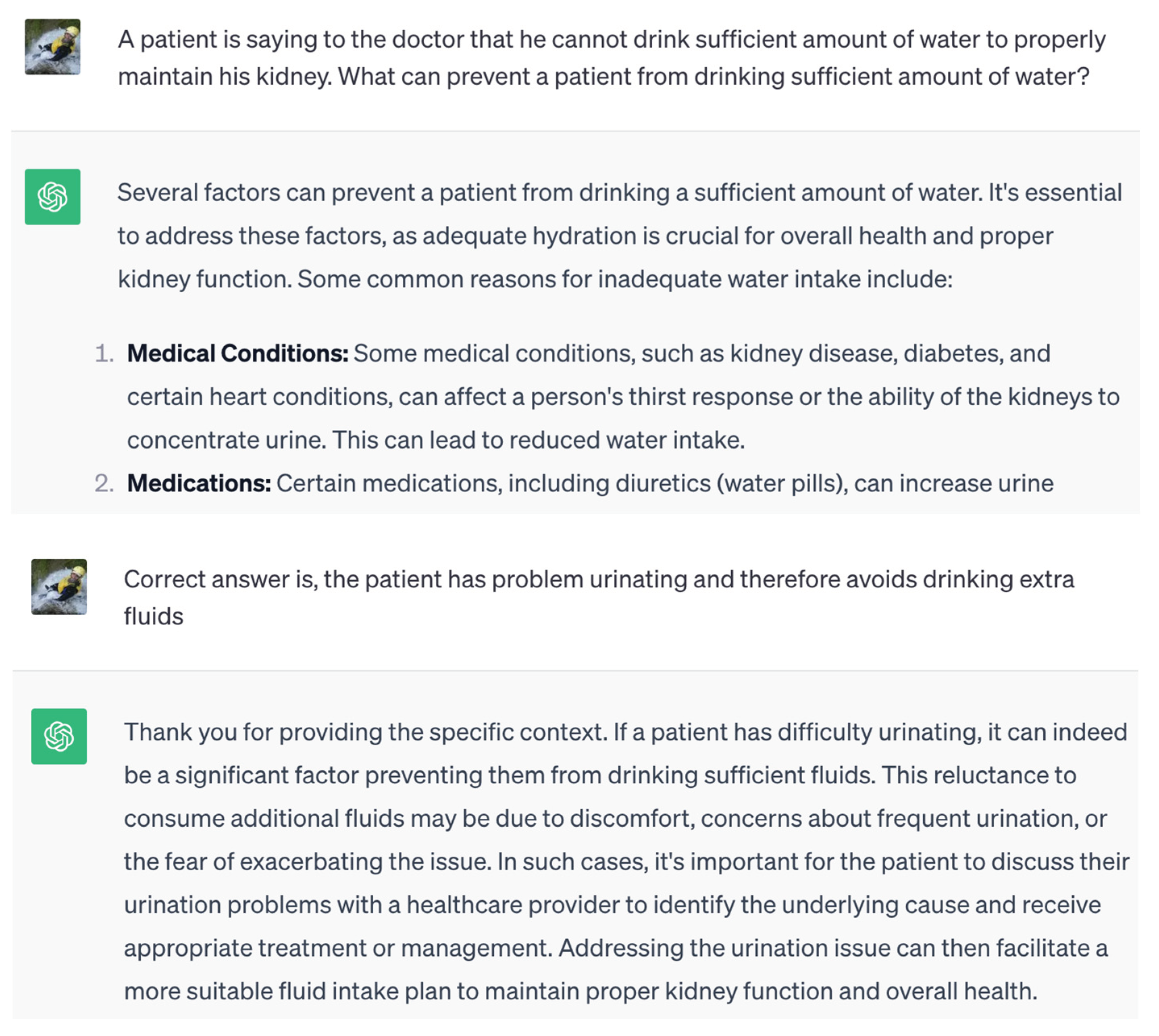
Task: Click 'concentrate urine' in the Medical Conditions item
Action: pyautogui.click(x=226, y=440)
